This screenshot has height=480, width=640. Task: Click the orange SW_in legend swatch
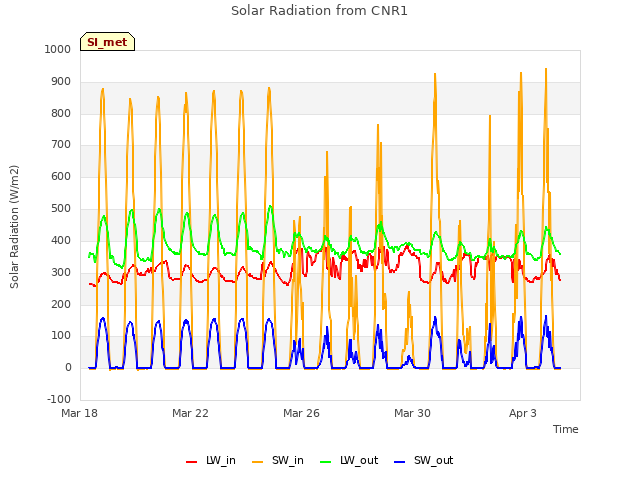(x=258, y=462)
